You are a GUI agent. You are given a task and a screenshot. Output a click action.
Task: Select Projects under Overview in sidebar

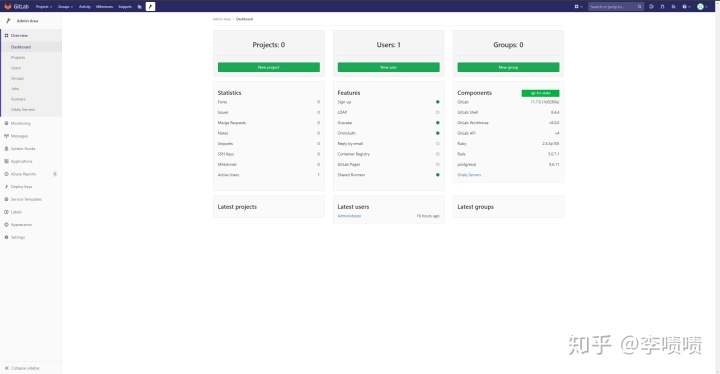click(18, 57)
